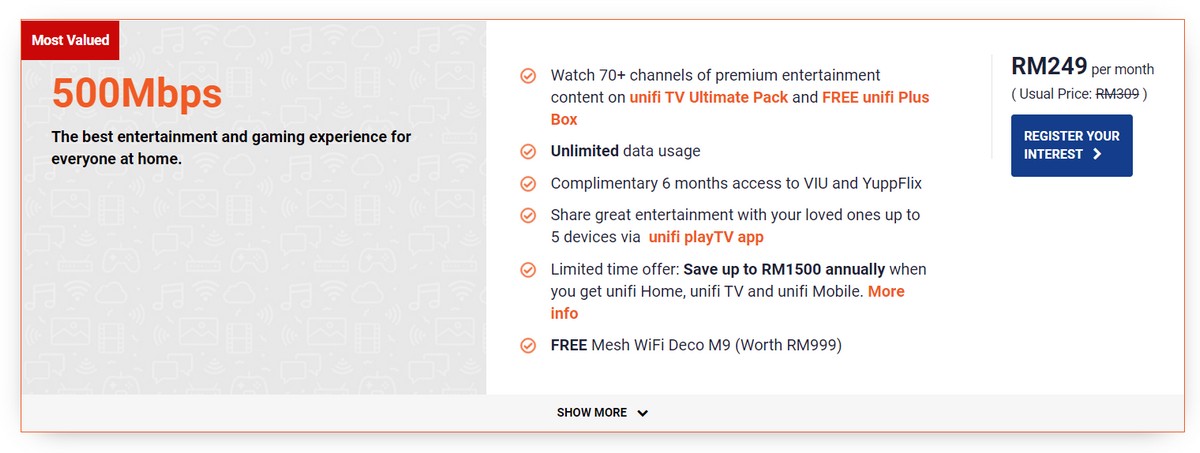
Task: Click the RM249 per month price
Action: pos(1082,67)
